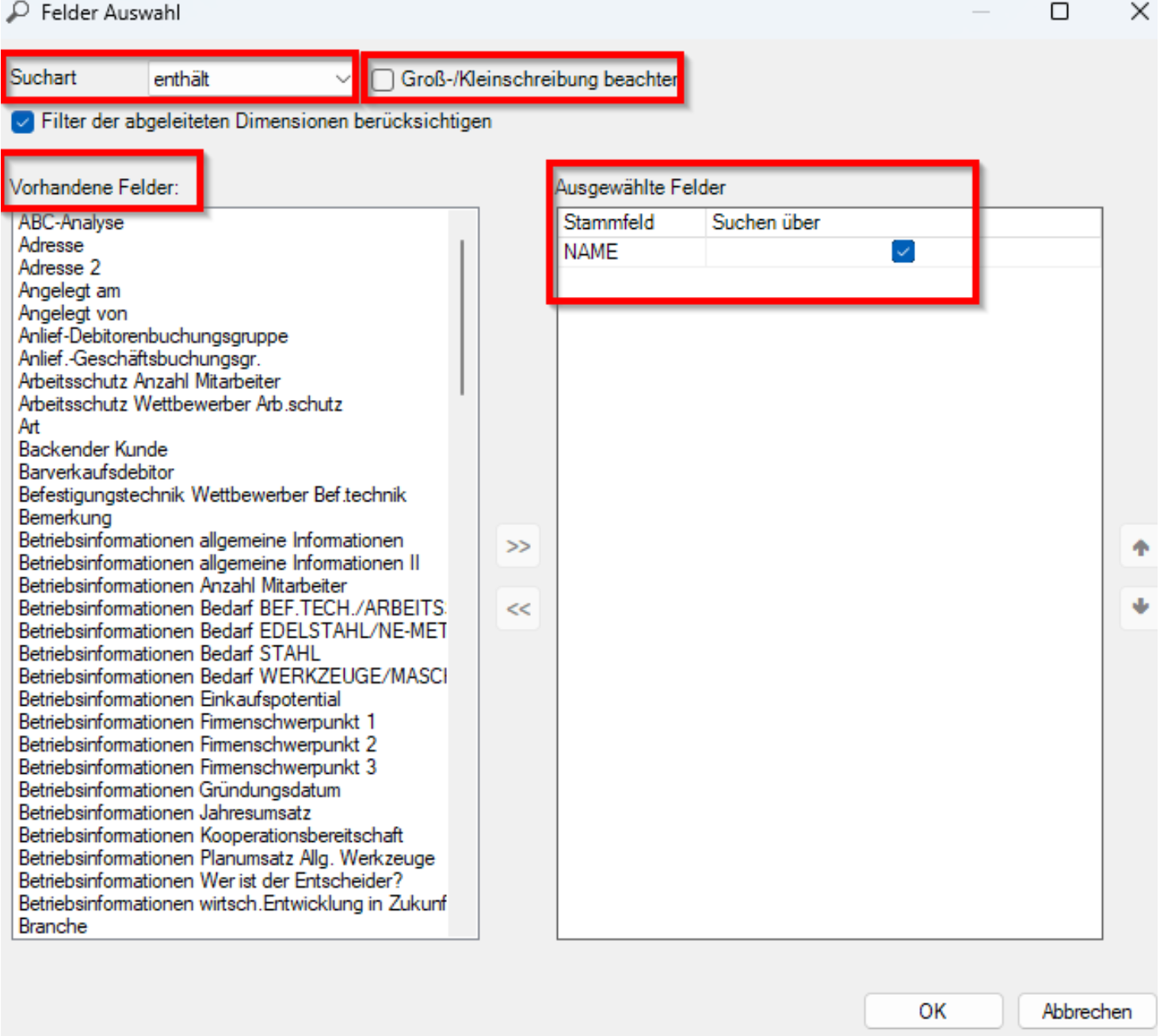Click the Abbrechen button
Image resolution: width=1160 pixels, height=1036 pixels.
coord(1086,1011)
